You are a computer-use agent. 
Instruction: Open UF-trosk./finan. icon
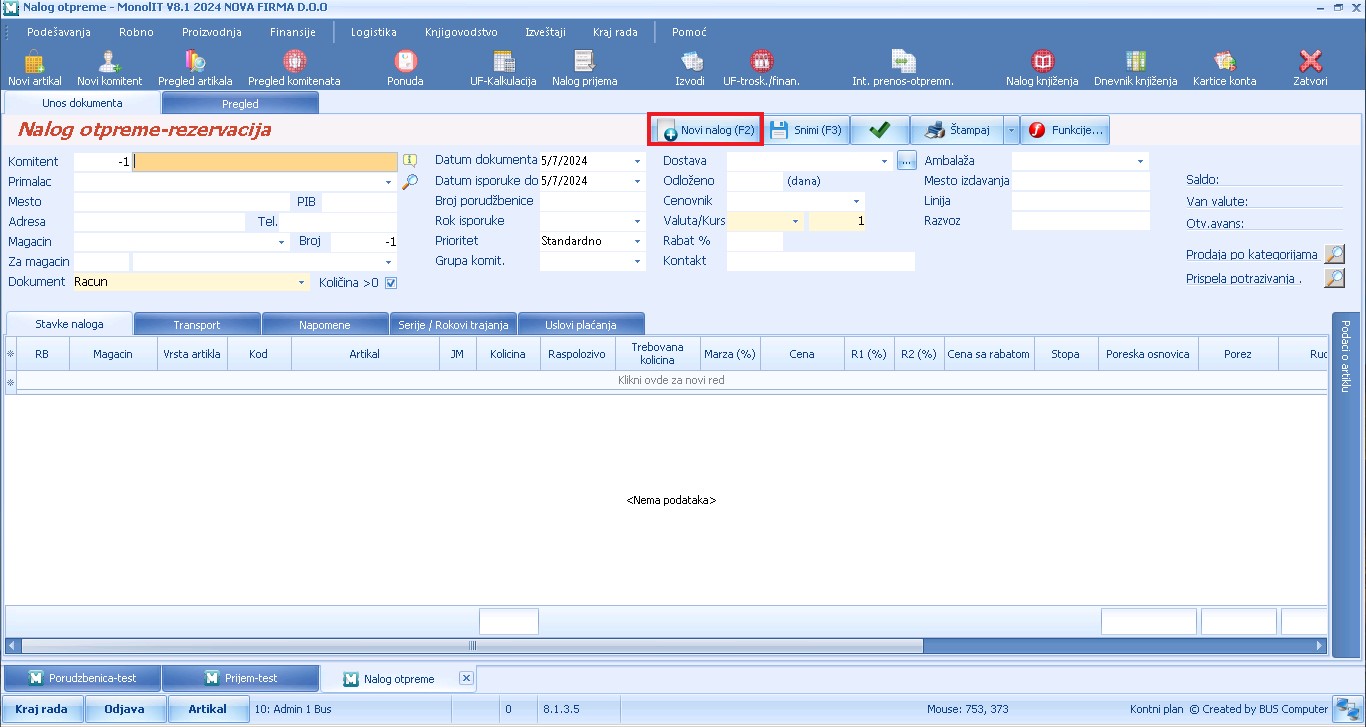click(762, 69)
